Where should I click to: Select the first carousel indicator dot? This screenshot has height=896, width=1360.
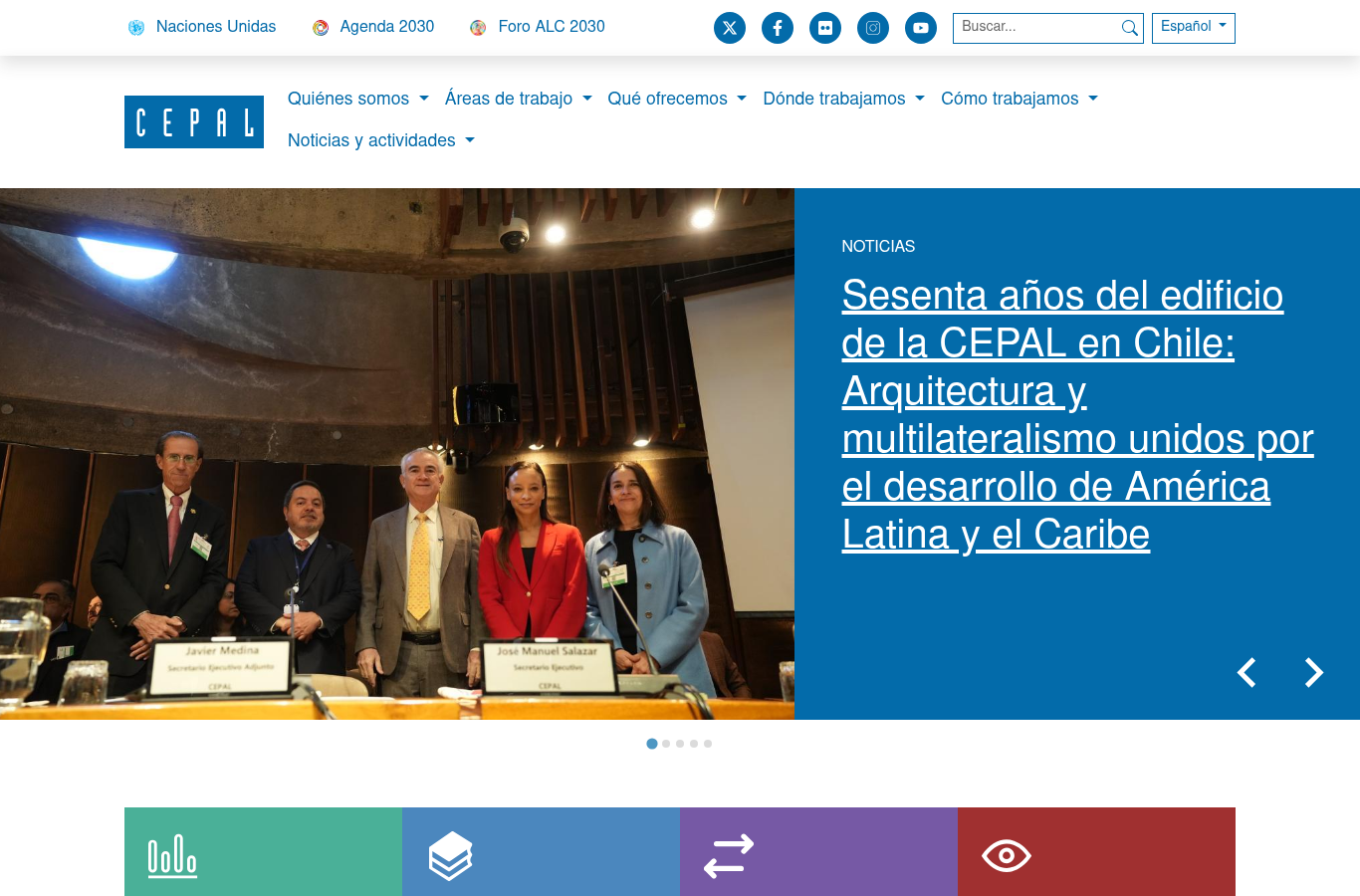[652, 744]
